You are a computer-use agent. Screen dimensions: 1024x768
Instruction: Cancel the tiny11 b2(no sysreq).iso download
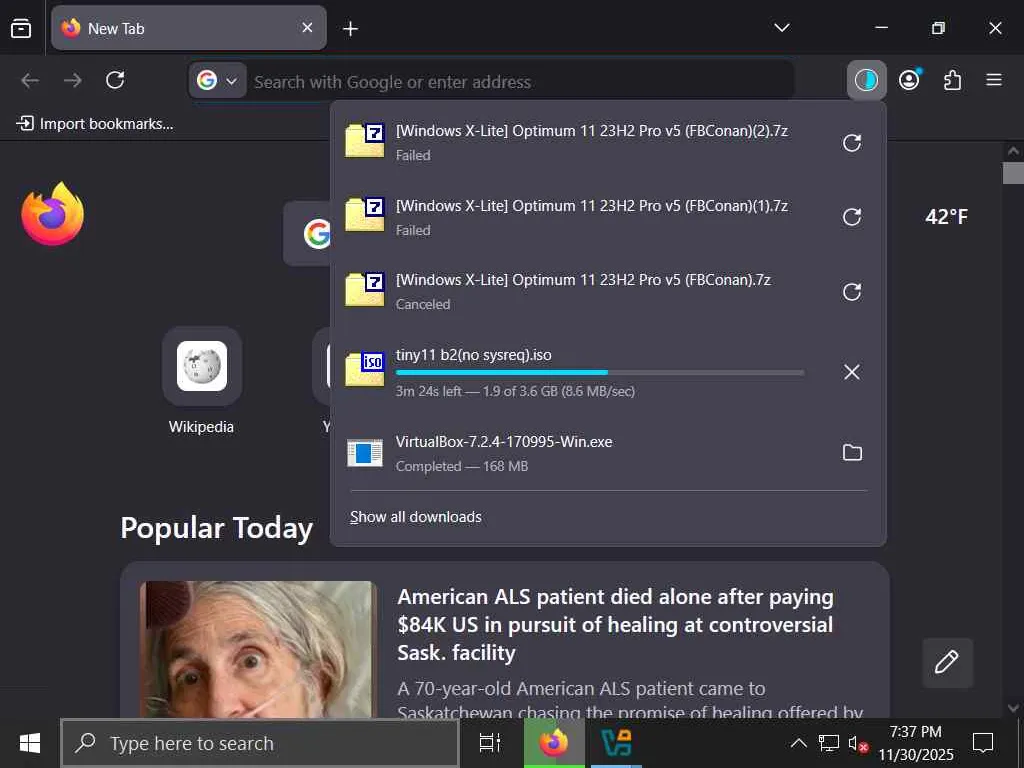[x=852, y=372]
